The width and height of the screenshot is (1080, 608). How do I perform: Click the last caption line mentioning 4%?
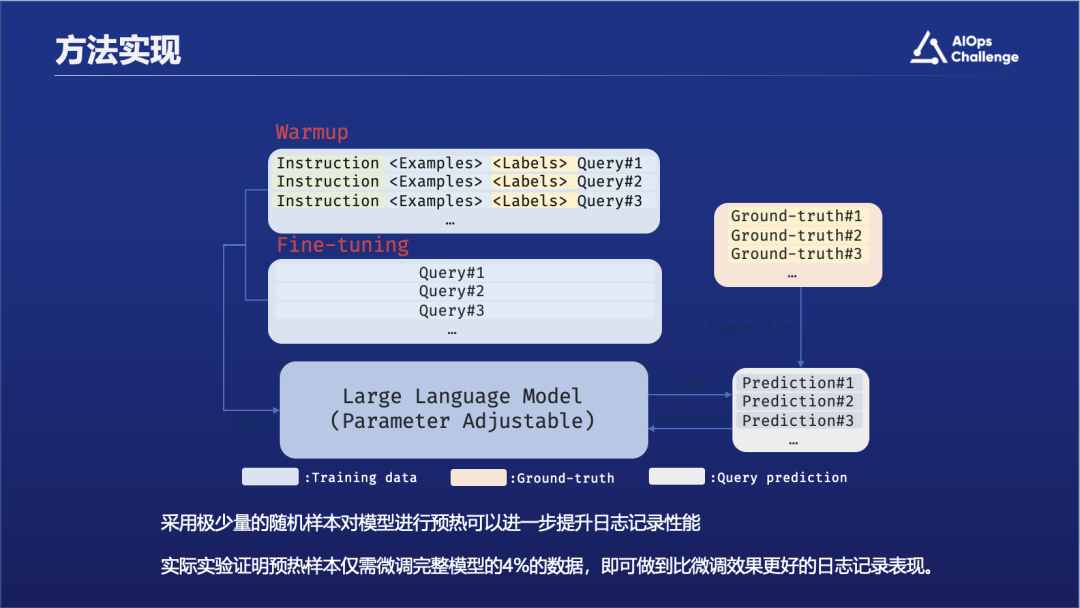click(x=546, y=566)
